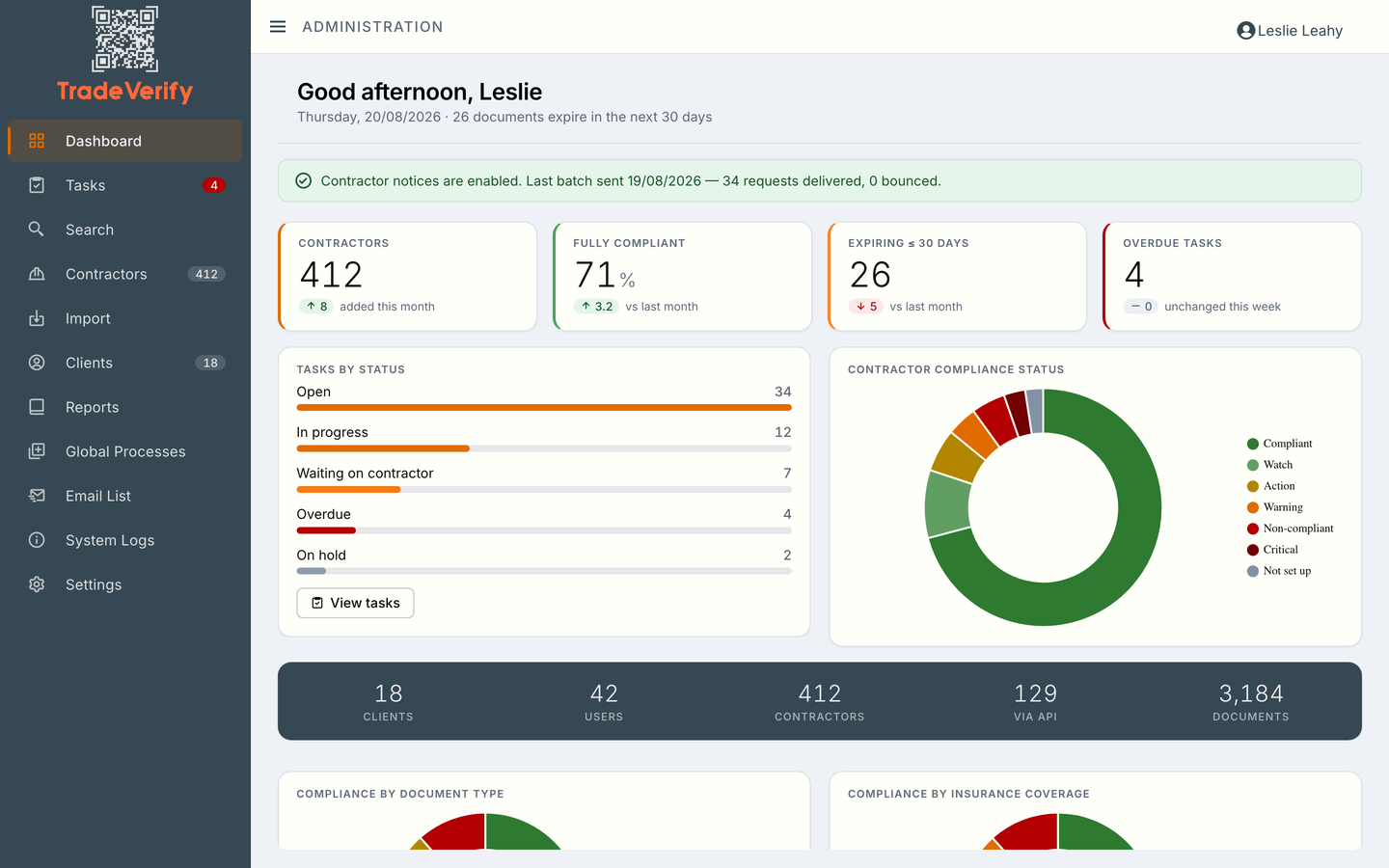Image resolution: width=1389 pixels, height=868 pixels.
Task: Open the Search menu item
Action: click(x=125, y=230)
